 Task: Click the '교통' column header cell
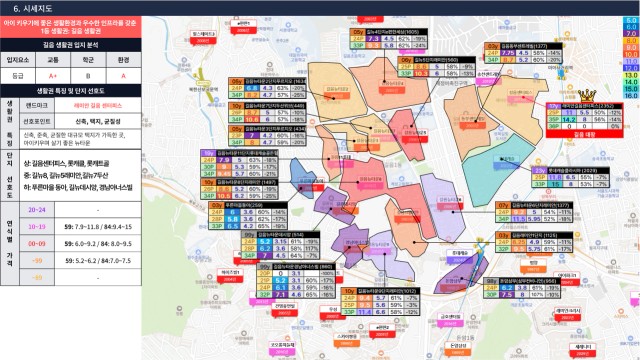pos(53,60)
